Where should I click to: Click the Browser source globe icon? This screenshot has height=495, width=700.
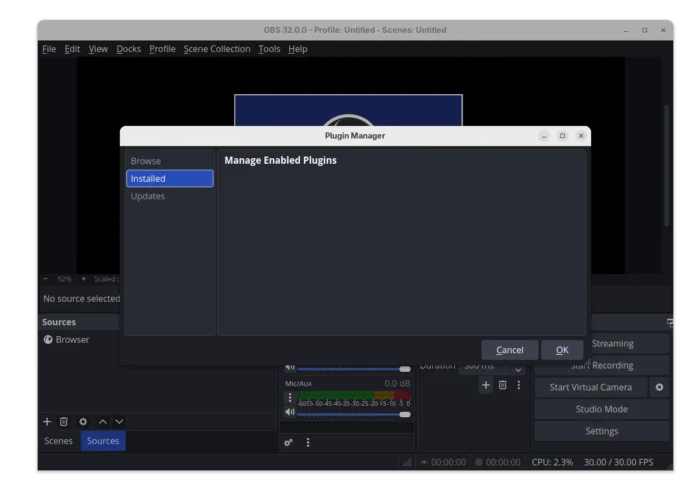tap(48, 340)
